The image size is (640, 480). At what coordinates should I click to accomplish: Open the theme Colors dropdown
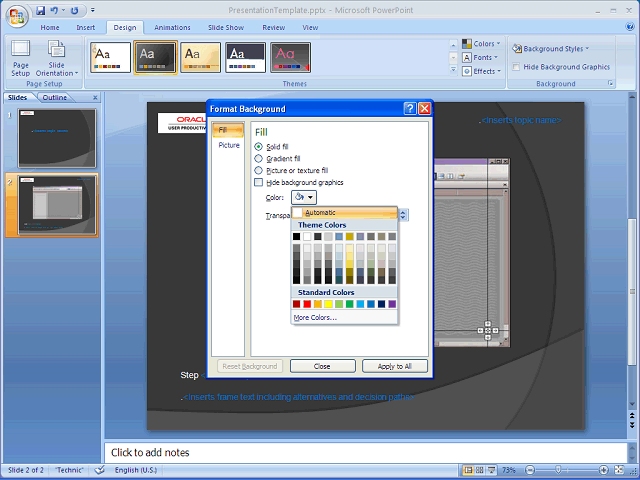(481, 44)
